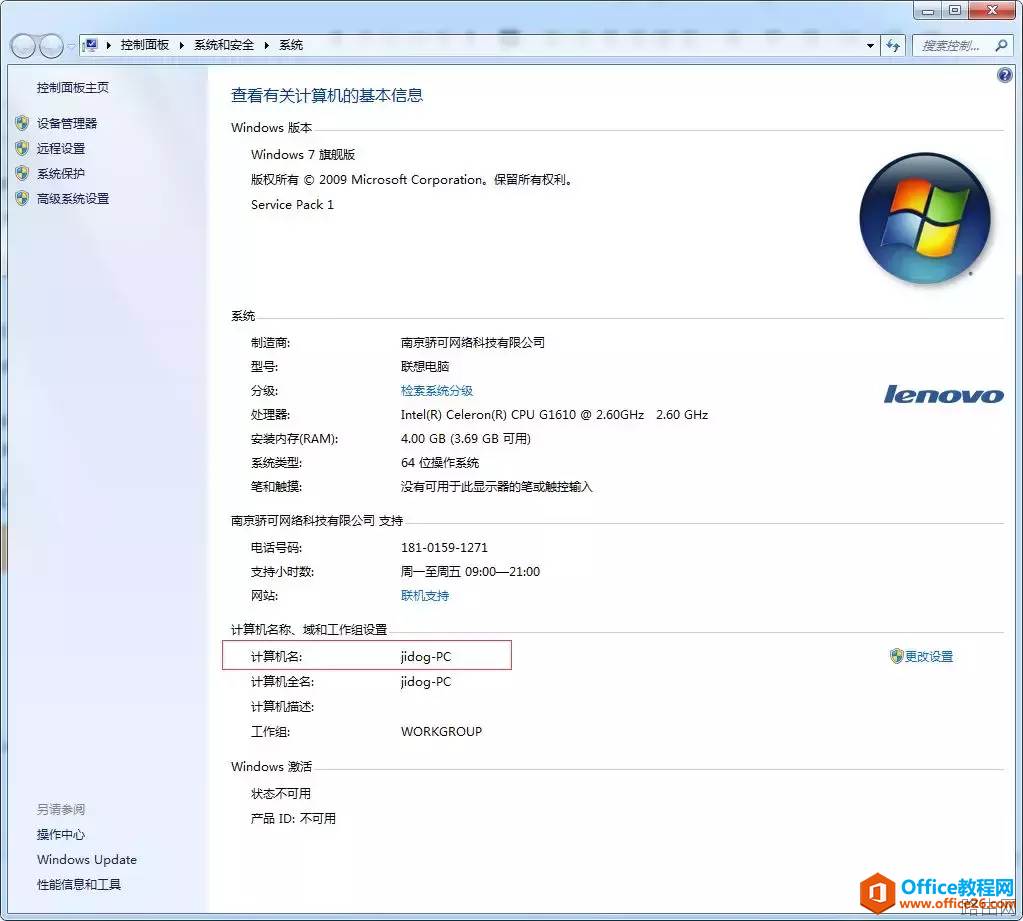The image size is (1023, 921).
Task: Click the refresh arrows icon in address bar
Action: (893, 46)
